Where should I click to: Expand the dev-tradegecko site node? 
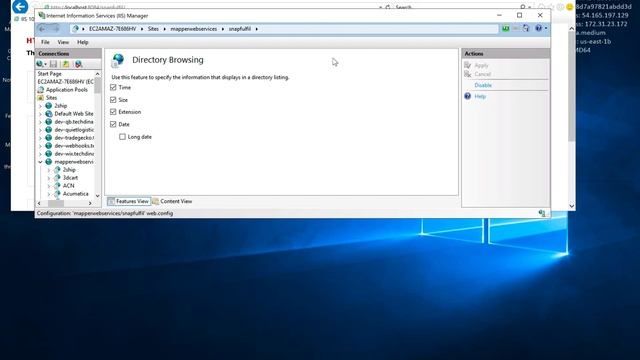[x=40, y=138]
